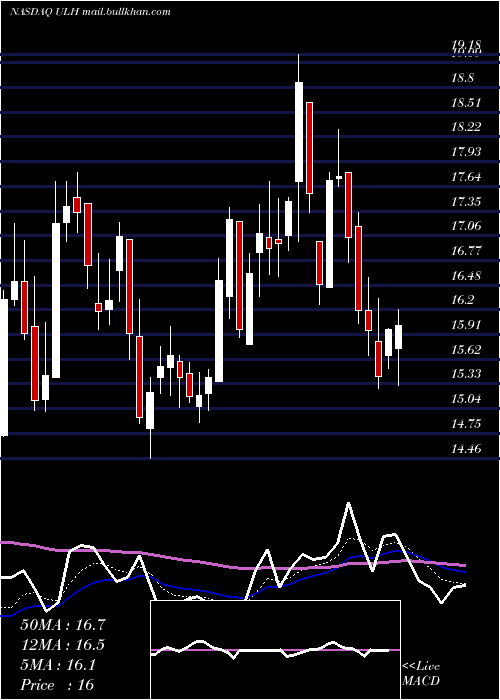Click the MACD inset chart panel

tap(275, 650)
